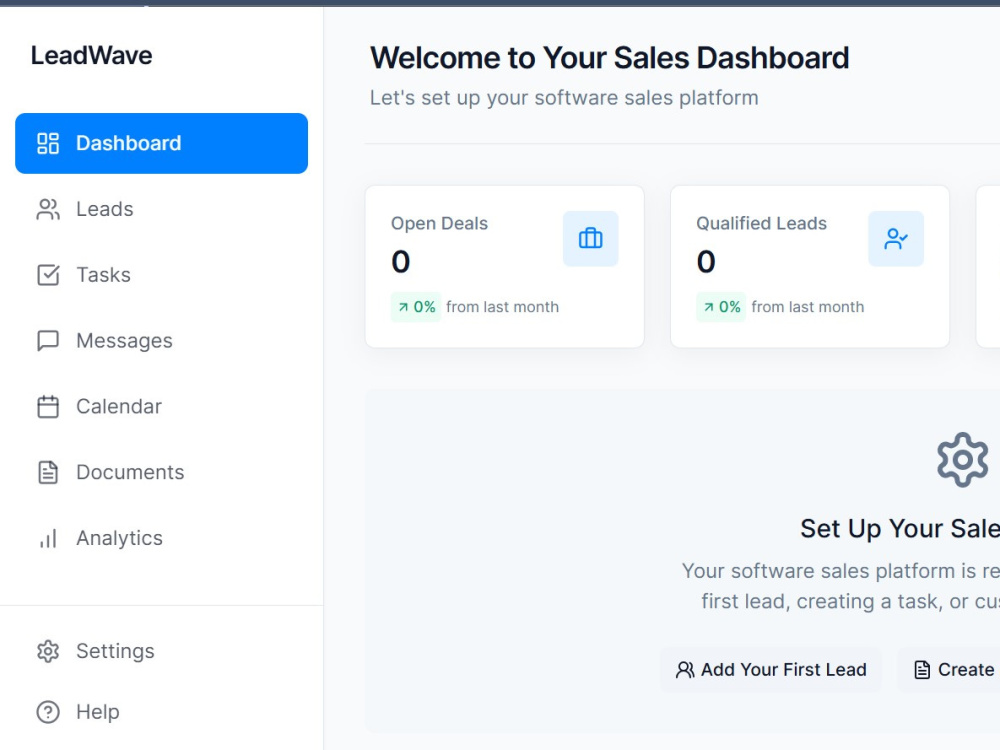The width and height of the screenshot is (1000, 750).
Task: Click the user-check icon on Qualified Leads card
Action: (x=896, y=239)
